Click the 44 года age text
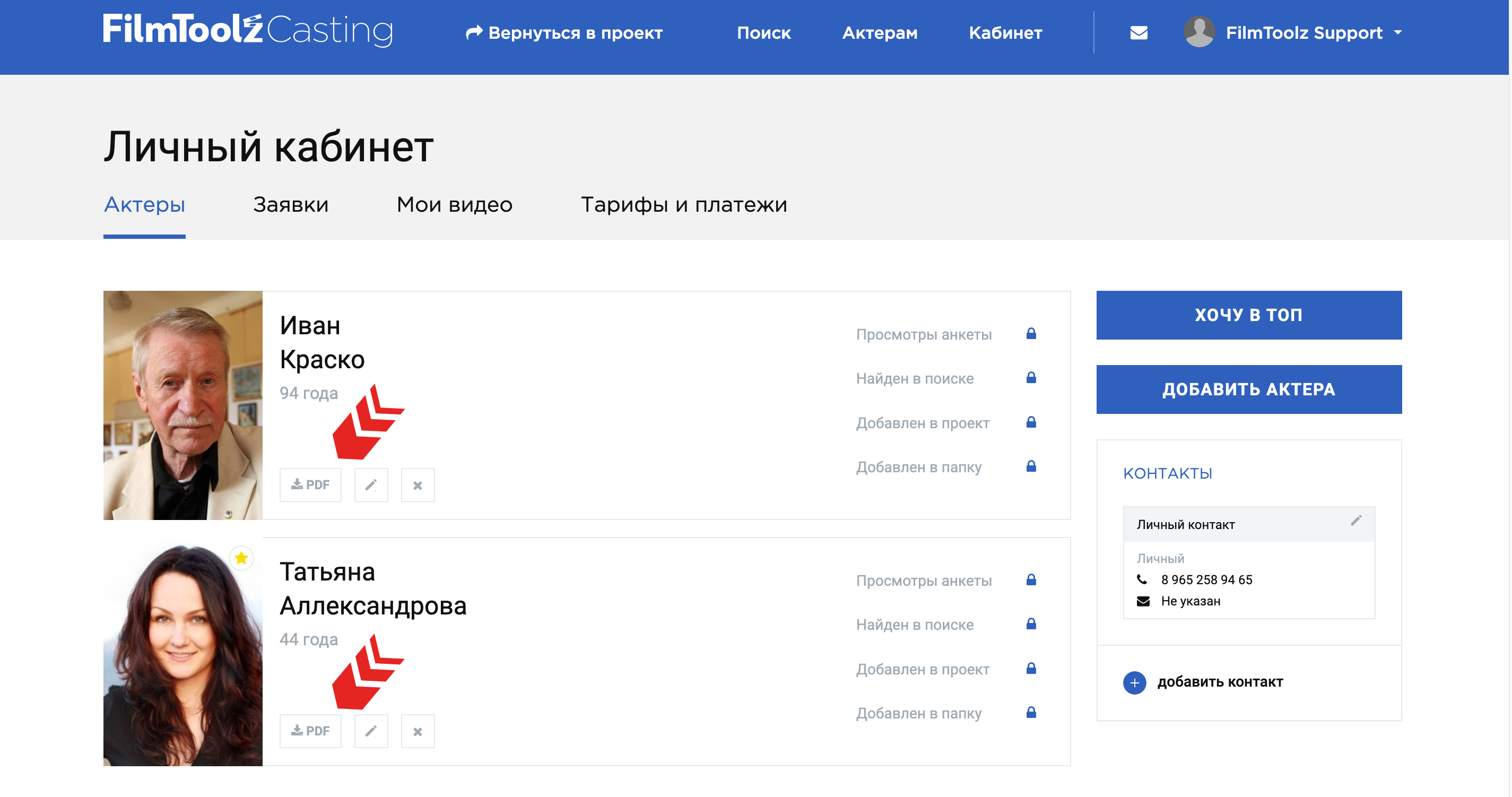Viewport: 1512px width, 797px height. pos(309,640)
